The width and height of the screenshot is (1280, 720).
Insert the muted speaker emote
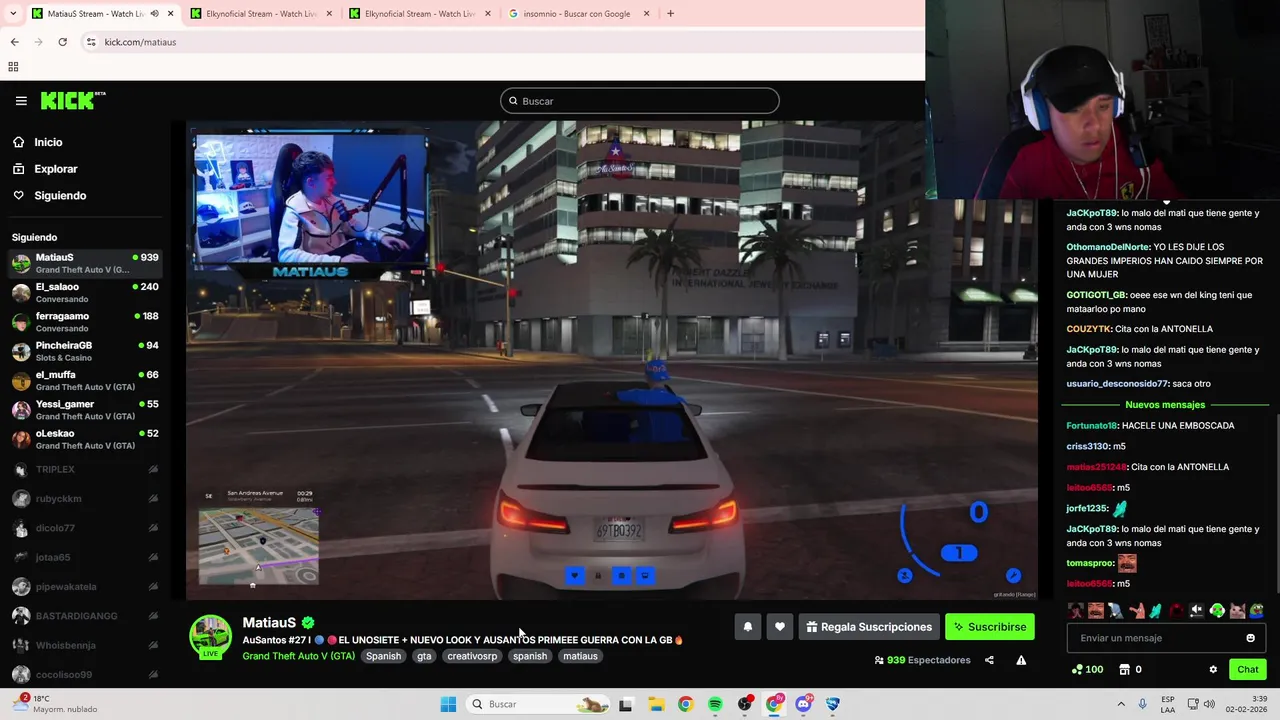pyautogui.click(x=1196, y=611)
